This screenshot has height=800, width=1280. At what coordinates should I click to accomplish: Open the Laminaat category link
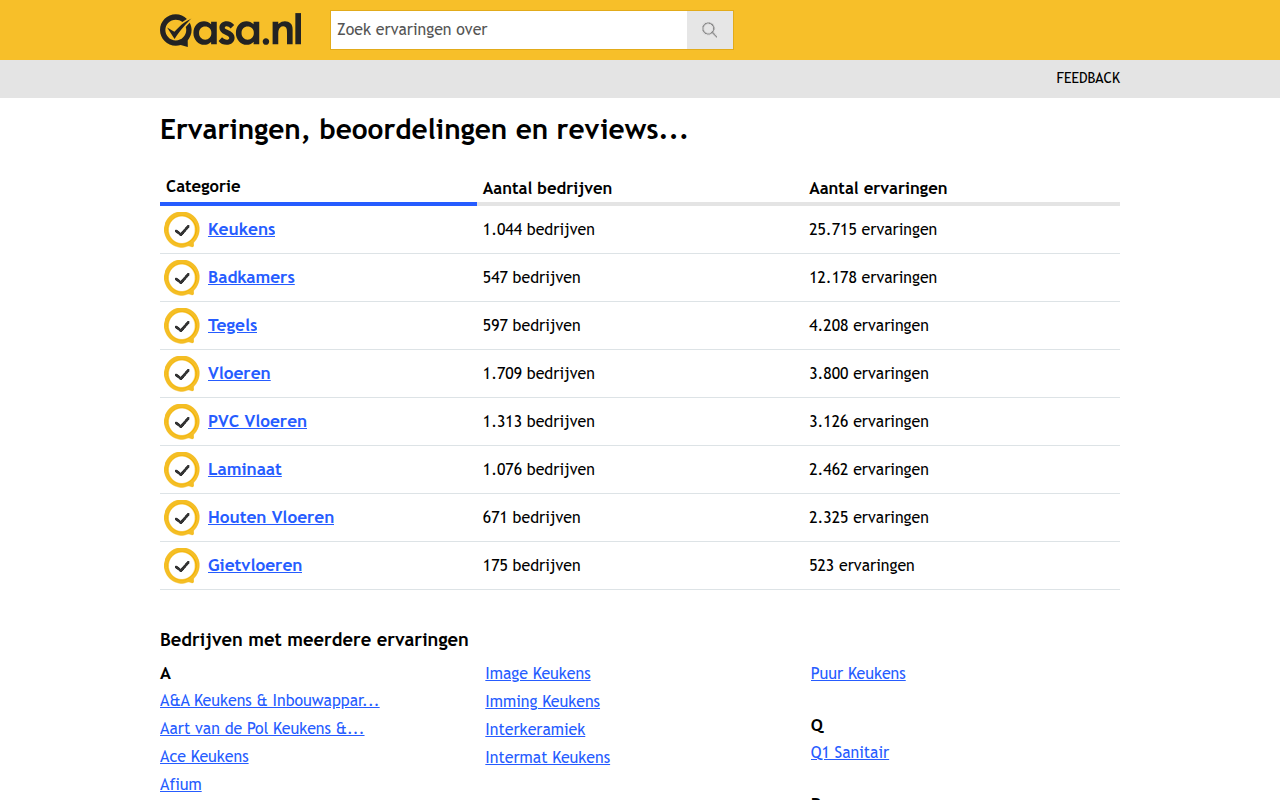(245, 469)
